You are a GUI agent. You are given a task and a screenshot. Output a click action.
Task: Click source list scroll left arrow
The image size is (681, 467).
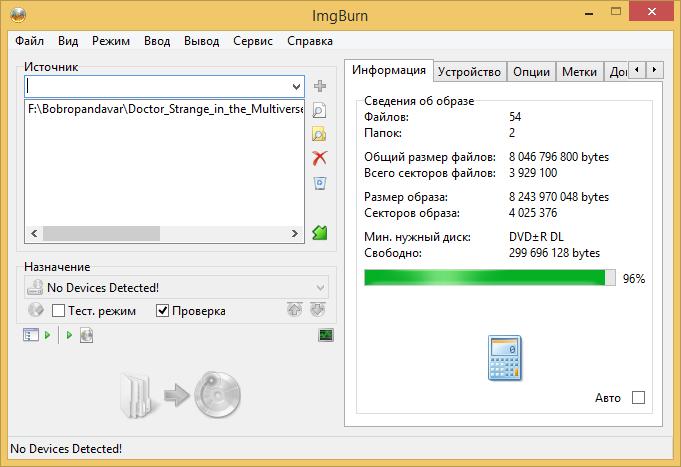(x=34, y=233)
